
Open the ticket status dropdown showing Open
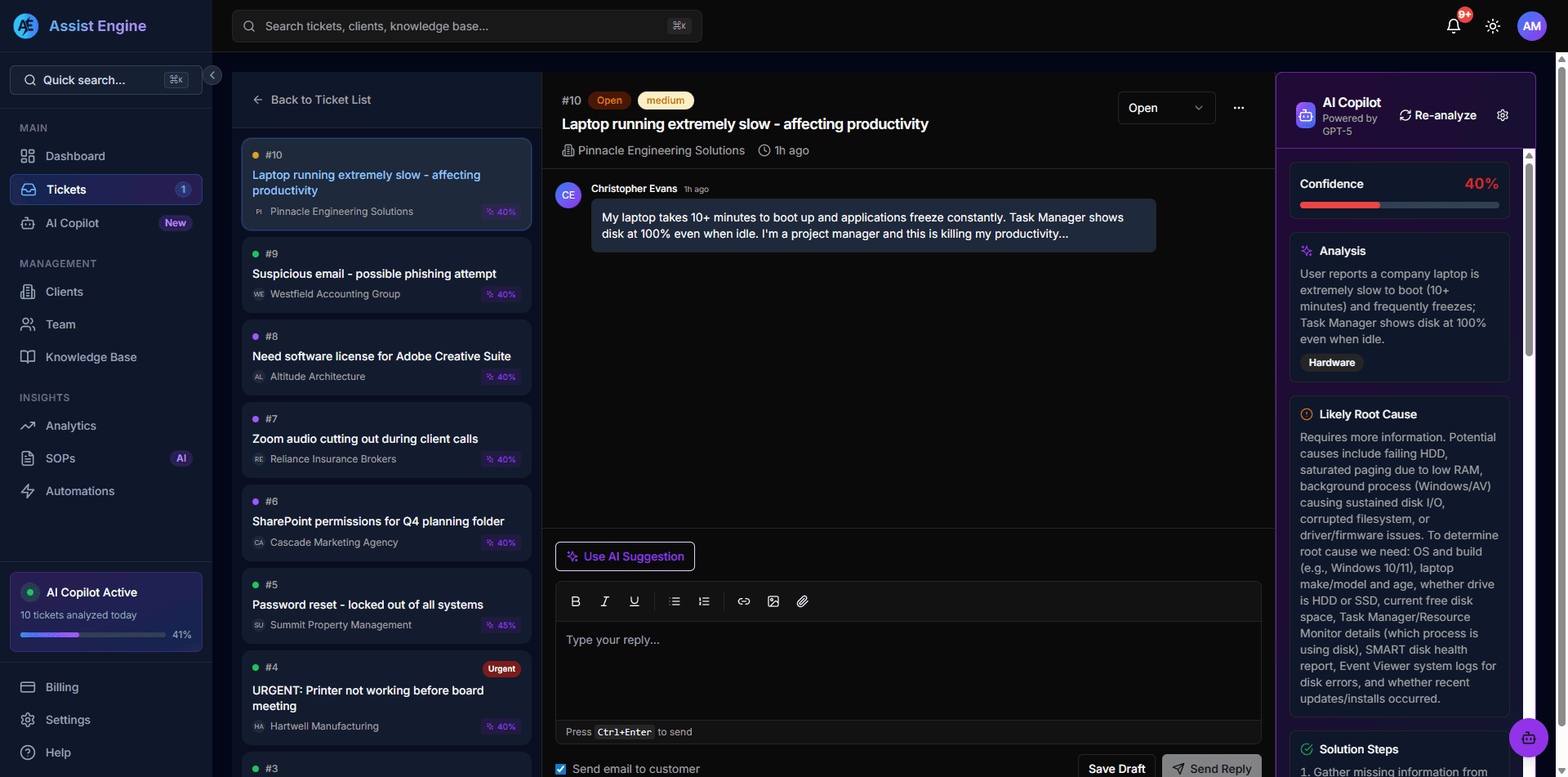(1166, 107)
